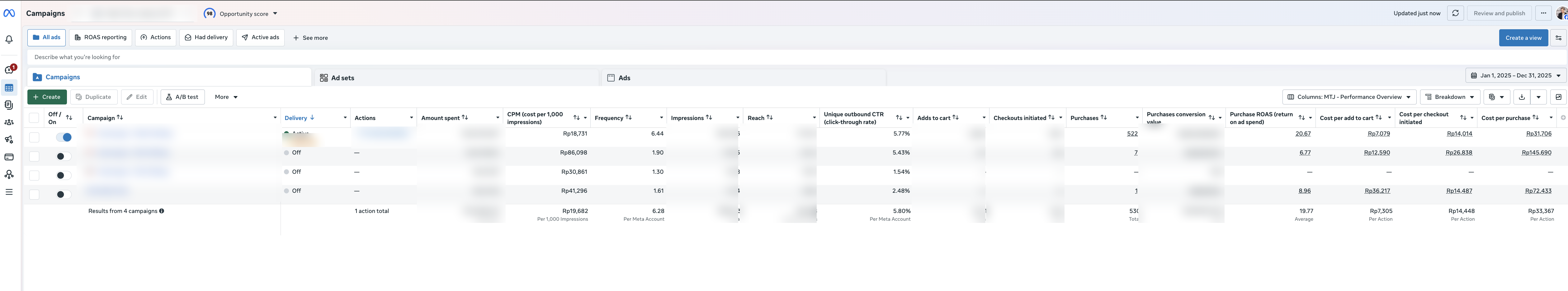Open the Events Manager icon in sidebar
Viewport: 1568px width, 291px height.
click(9, 174)
